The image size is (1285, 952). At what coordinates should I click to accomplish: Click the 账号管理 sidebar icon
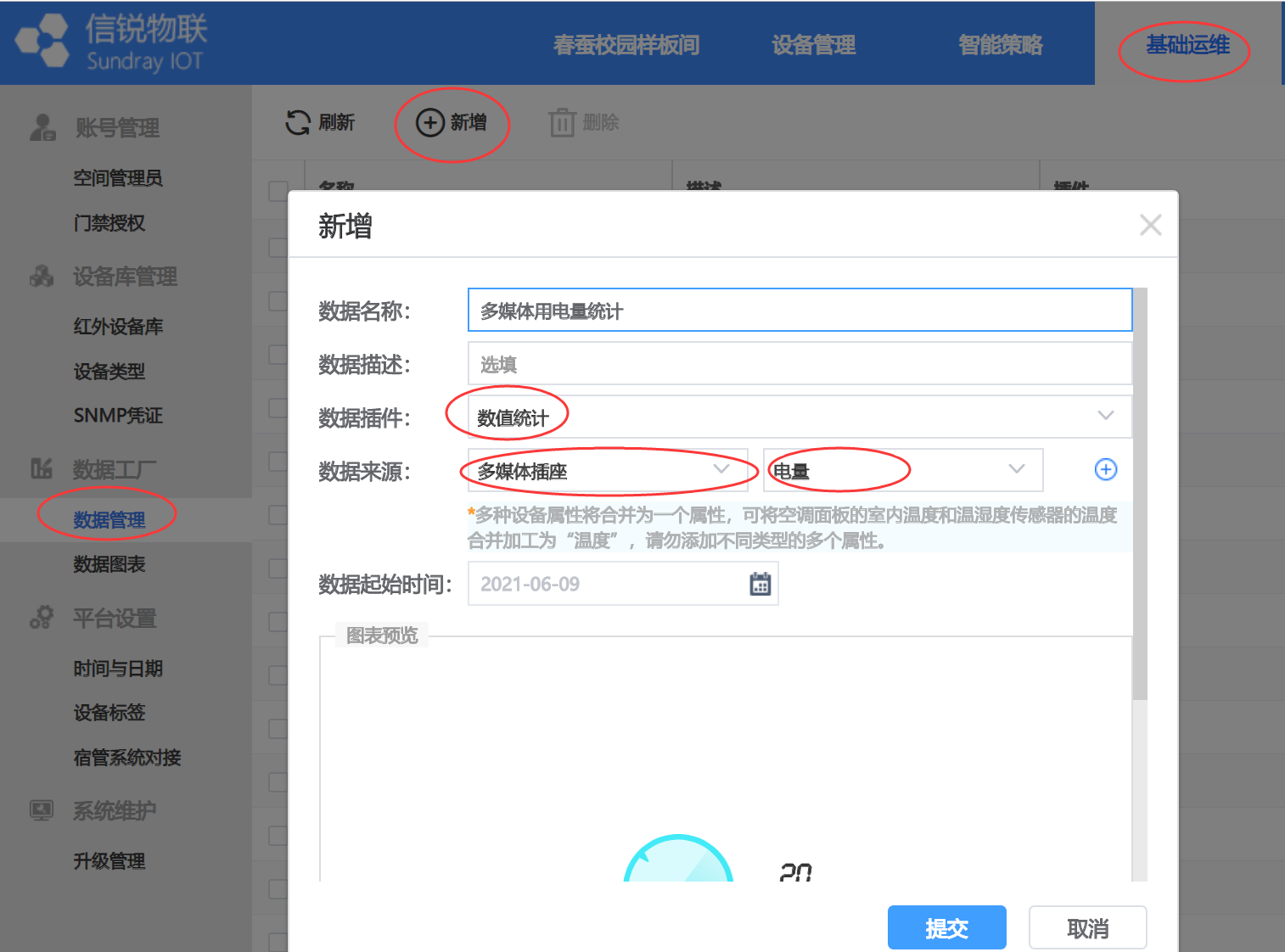point(42,127)
